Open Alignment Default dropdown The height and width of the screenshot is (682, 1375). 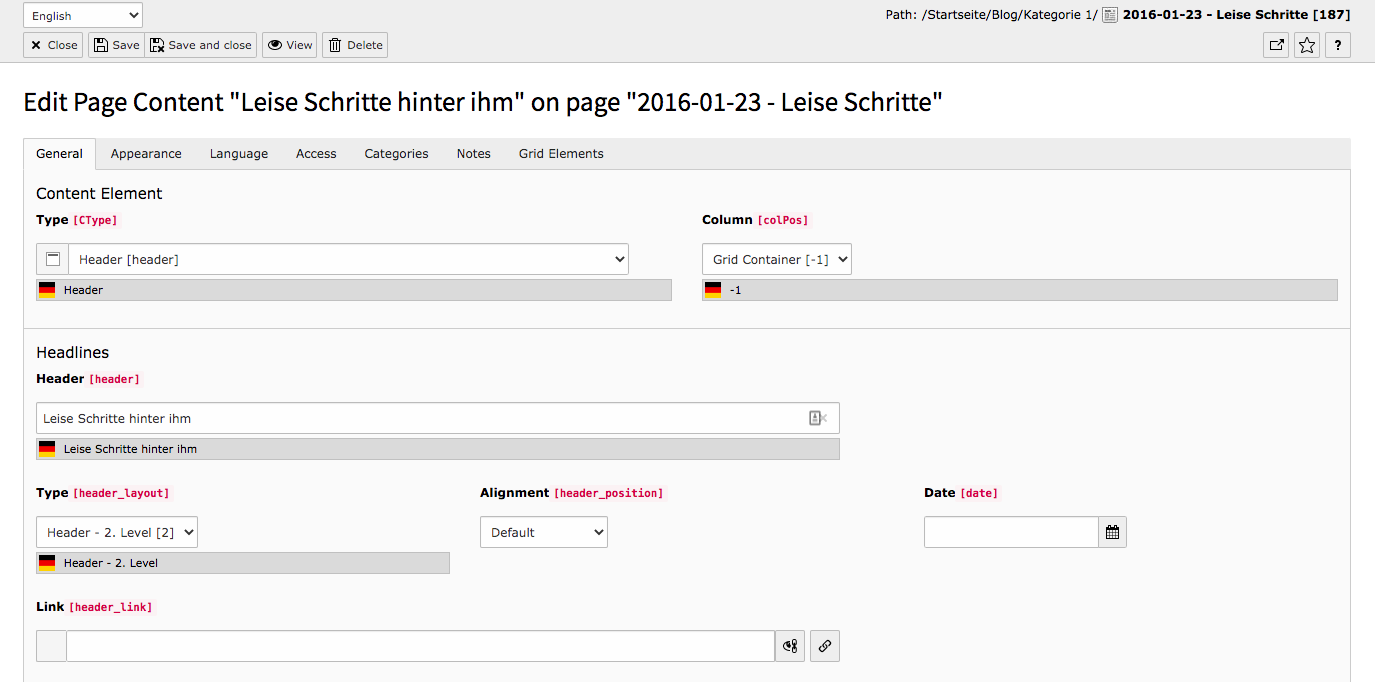click(x=544, y=532)
